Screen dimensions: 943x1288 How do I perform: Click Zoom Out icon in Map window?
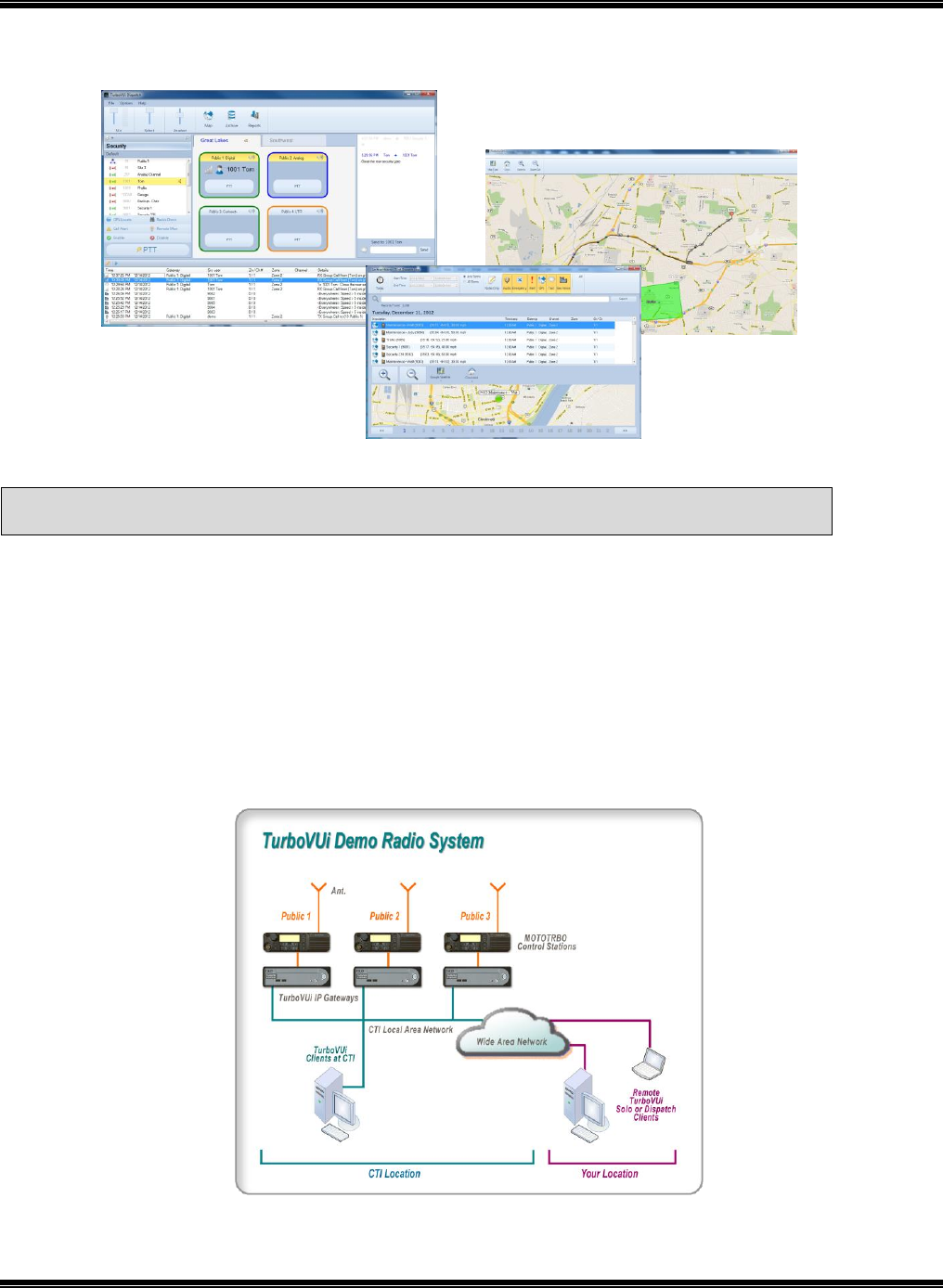point(536,164)
